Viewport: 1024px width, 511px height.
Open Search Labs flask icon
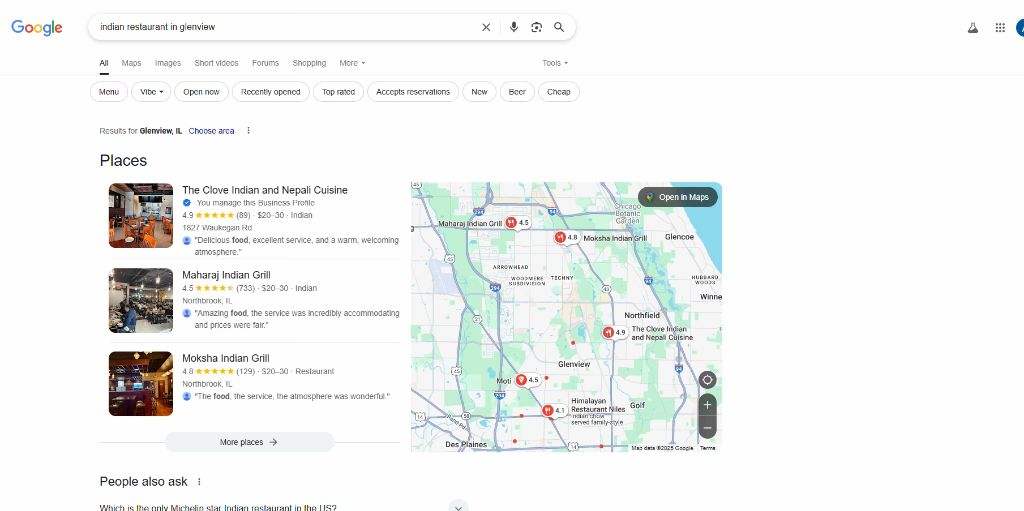point(973,27)
